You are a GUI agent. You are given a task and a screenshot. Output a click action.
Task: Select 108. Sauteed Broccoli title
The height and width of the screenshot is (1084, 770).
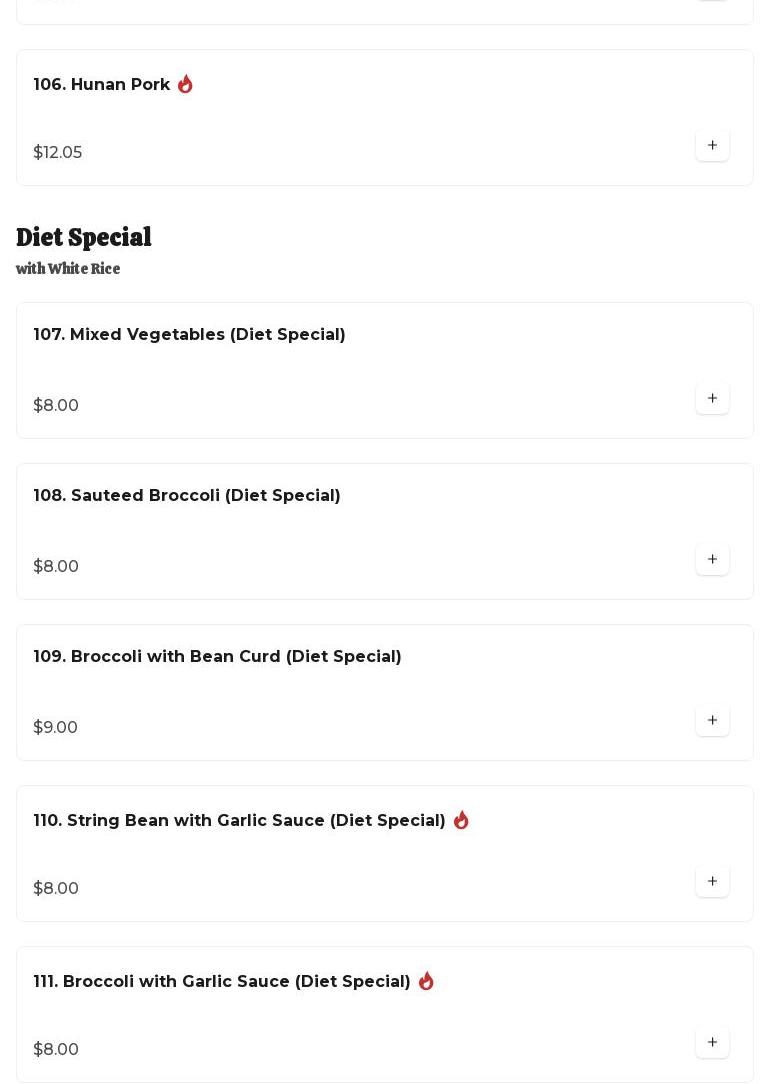click(186, 496)
